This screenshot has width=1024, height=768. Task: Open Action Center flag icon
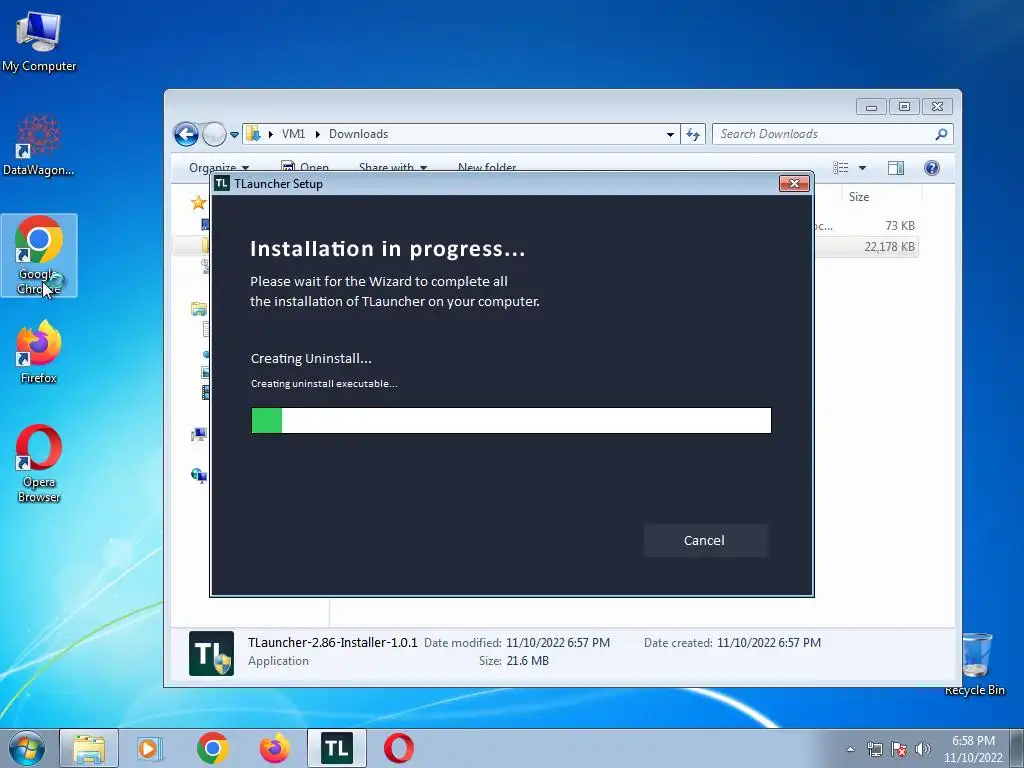899,749
